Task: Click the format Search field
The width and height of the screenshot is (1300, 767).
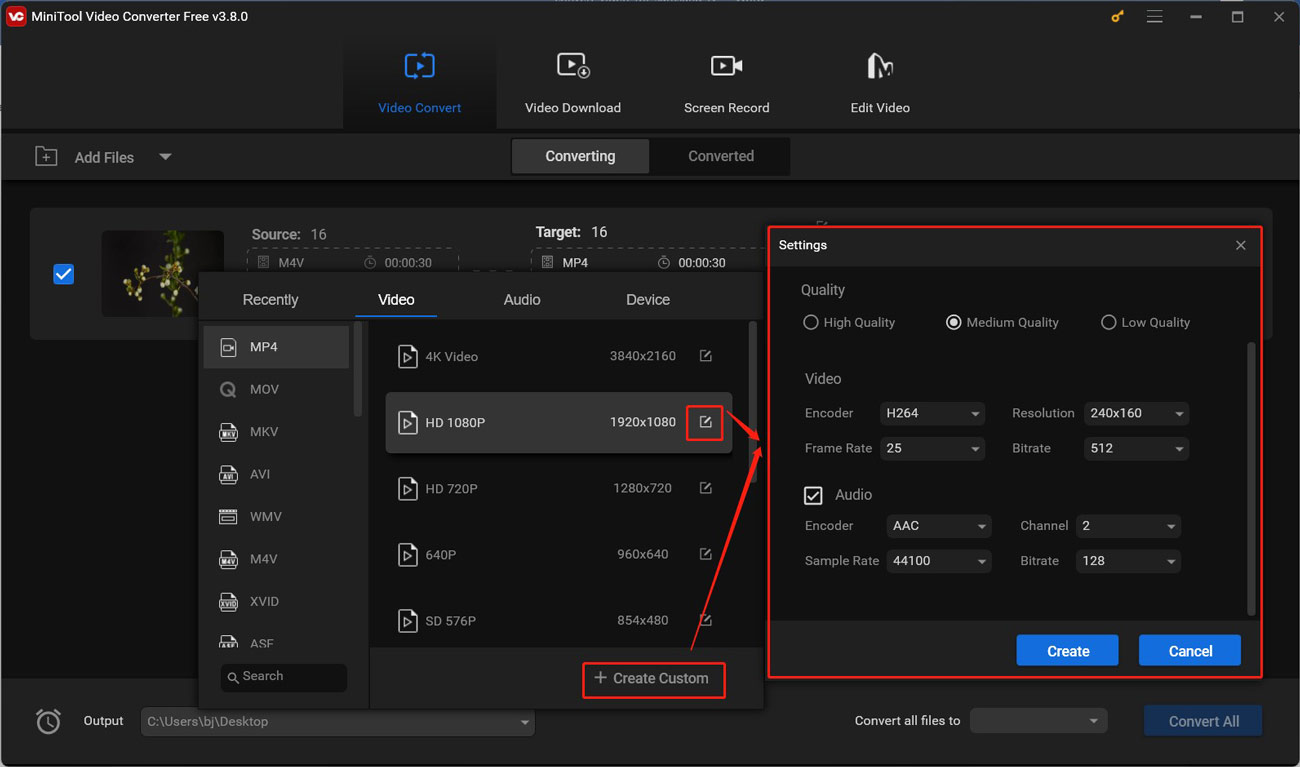Action: click(284, 677)
